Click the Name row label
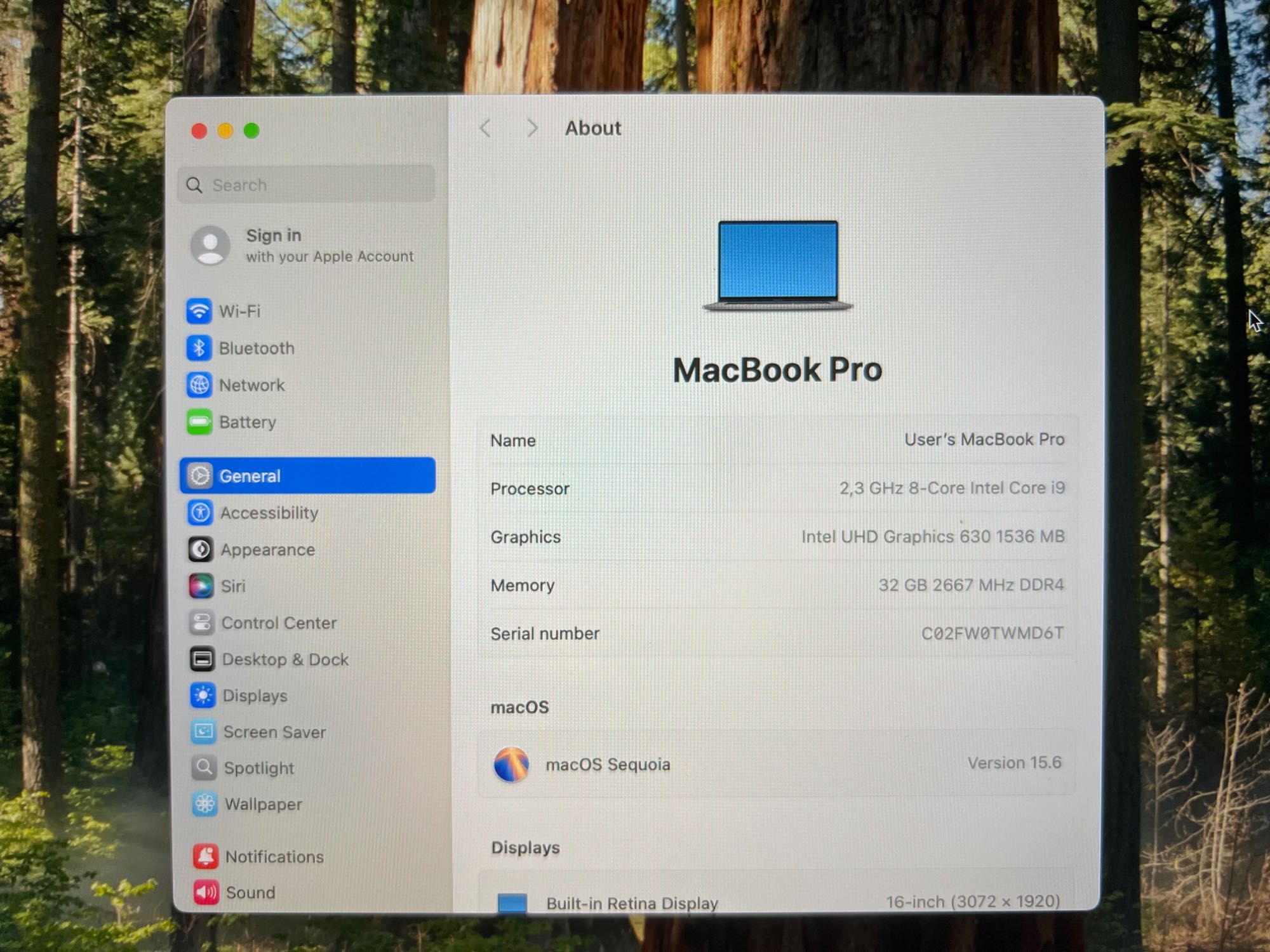Screen dimensions: 1270x952 pos(513,440)
